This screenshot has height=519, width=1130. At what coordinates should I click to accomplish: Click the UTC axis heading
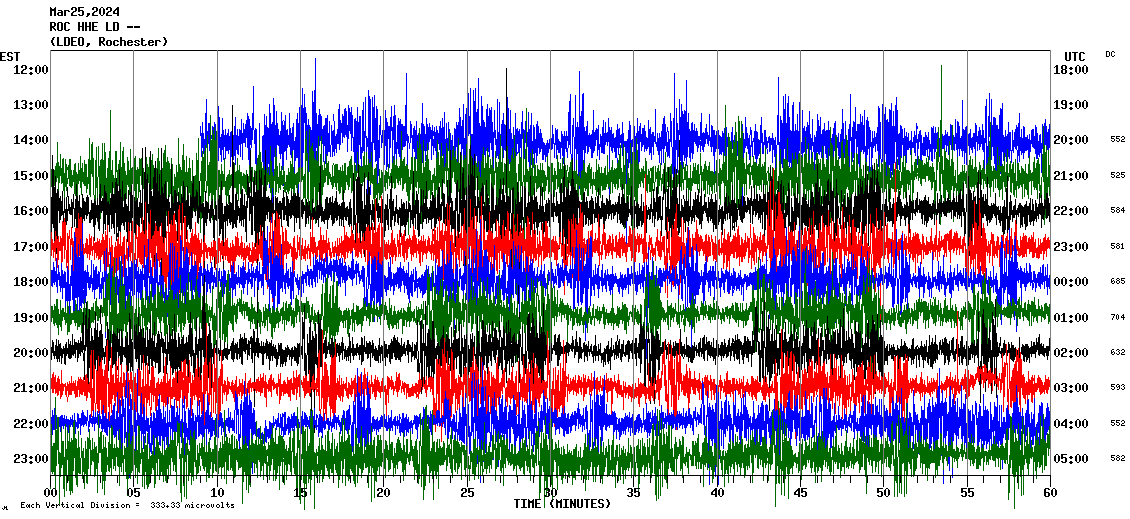click(1075, 56)
